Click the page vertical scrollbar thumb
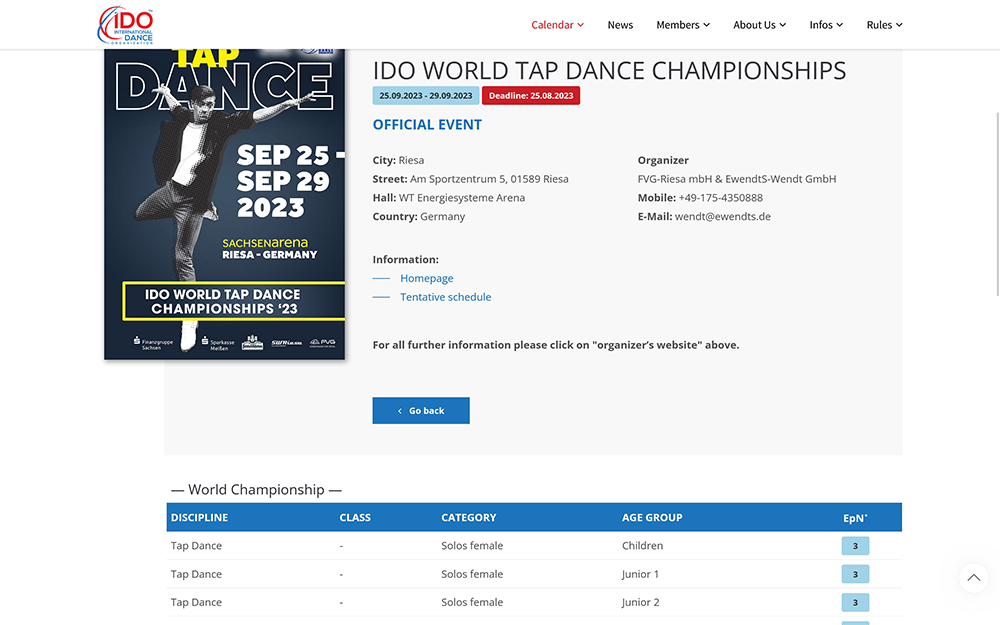This screenshot has height=625, width=1000. [997, 204]
